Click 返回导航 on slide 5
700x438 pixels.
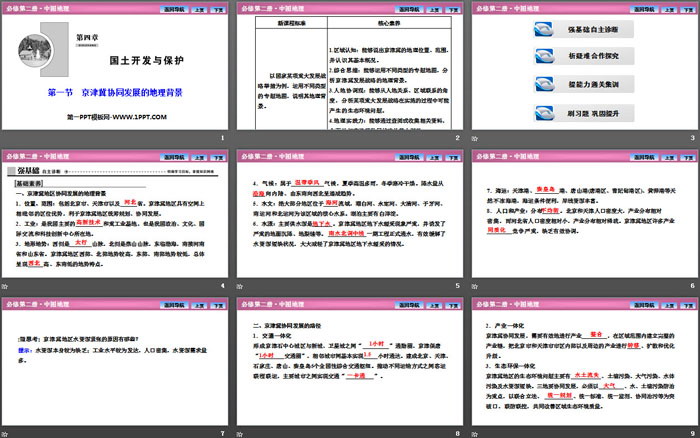pos(409,157)
